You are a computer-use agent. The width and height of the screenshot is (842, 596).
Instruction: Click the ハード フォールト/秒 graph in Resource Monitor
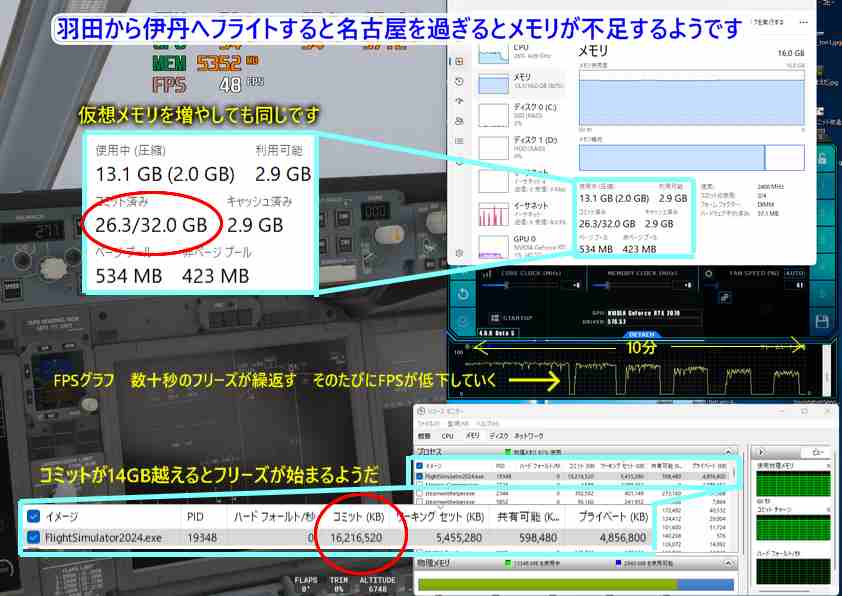click(x=793, y=571)
